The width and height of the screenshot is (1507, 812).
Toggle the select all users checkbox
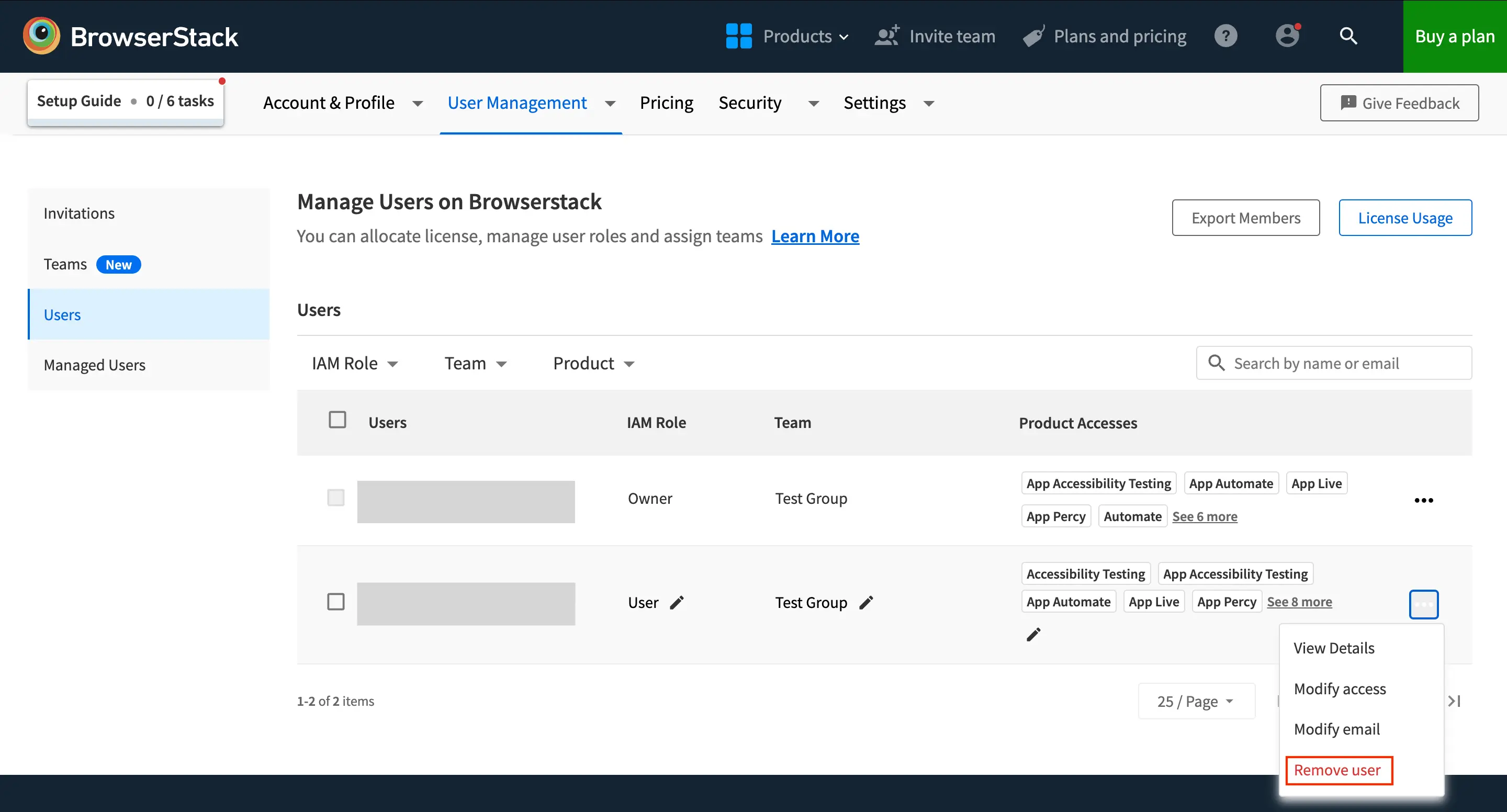[x=337, y=420]
